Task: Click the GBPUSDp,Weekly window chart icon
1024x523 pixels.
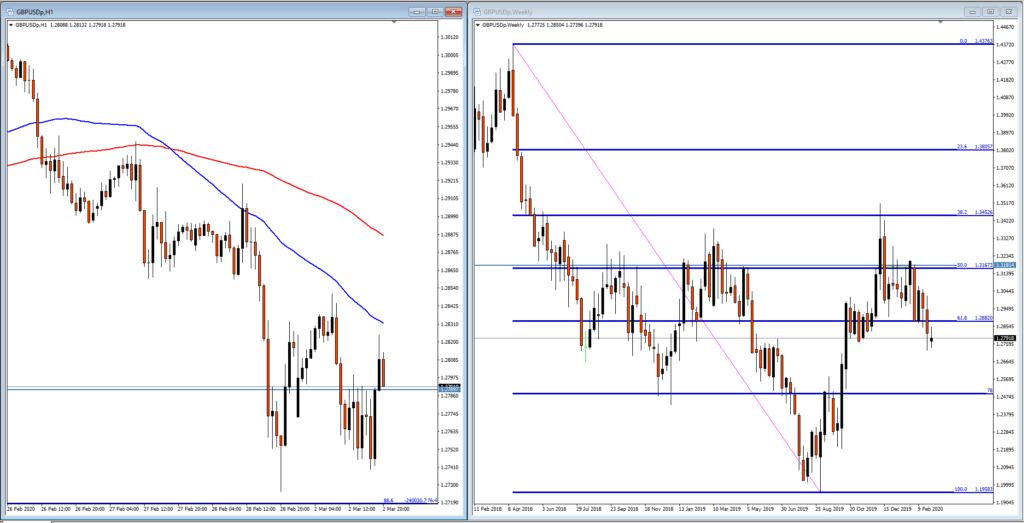Action: click(x=477, y=11)
